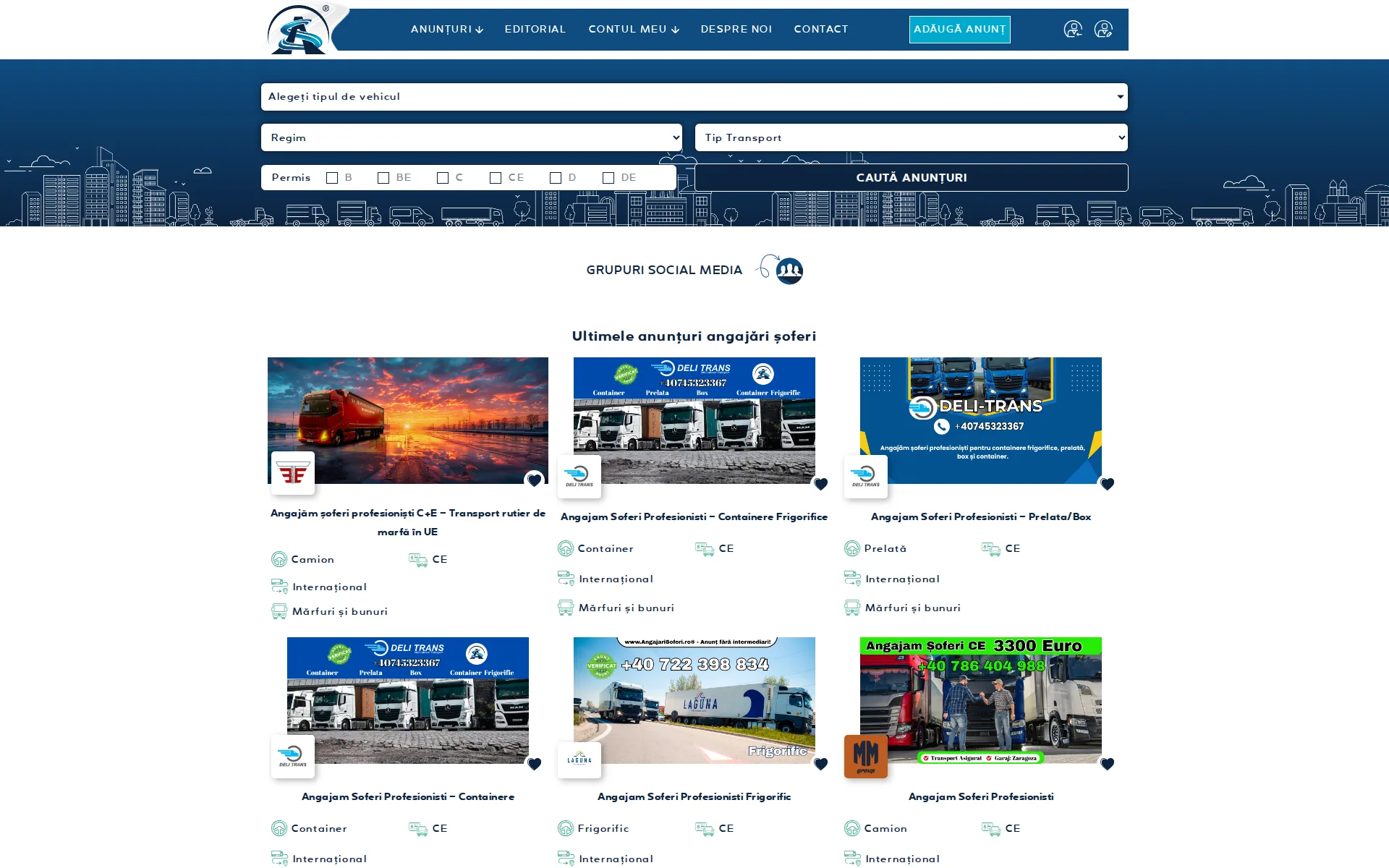Click the red FE company logo

pyautogui.click(x=293, y=473)
